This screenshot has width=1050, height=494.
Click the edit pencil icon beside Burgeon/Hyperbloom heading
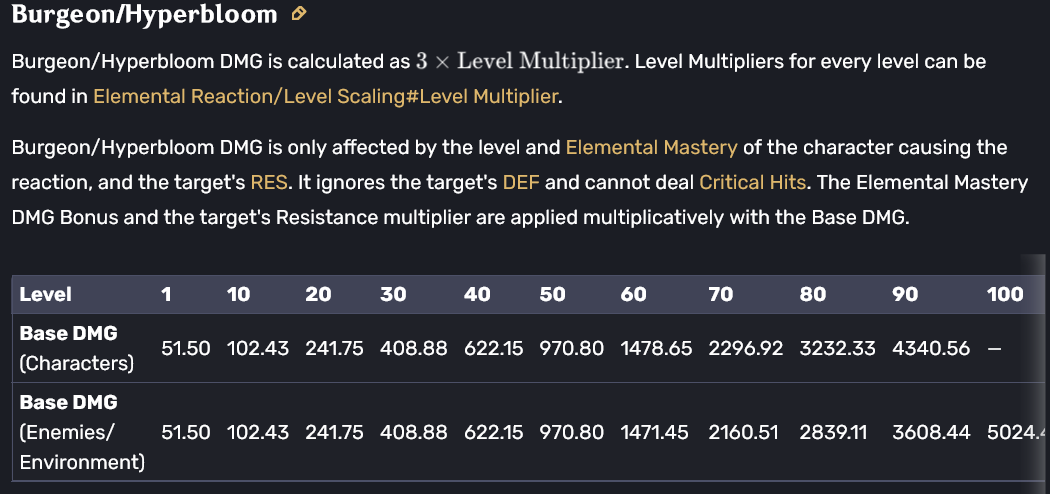coord(298,15)
